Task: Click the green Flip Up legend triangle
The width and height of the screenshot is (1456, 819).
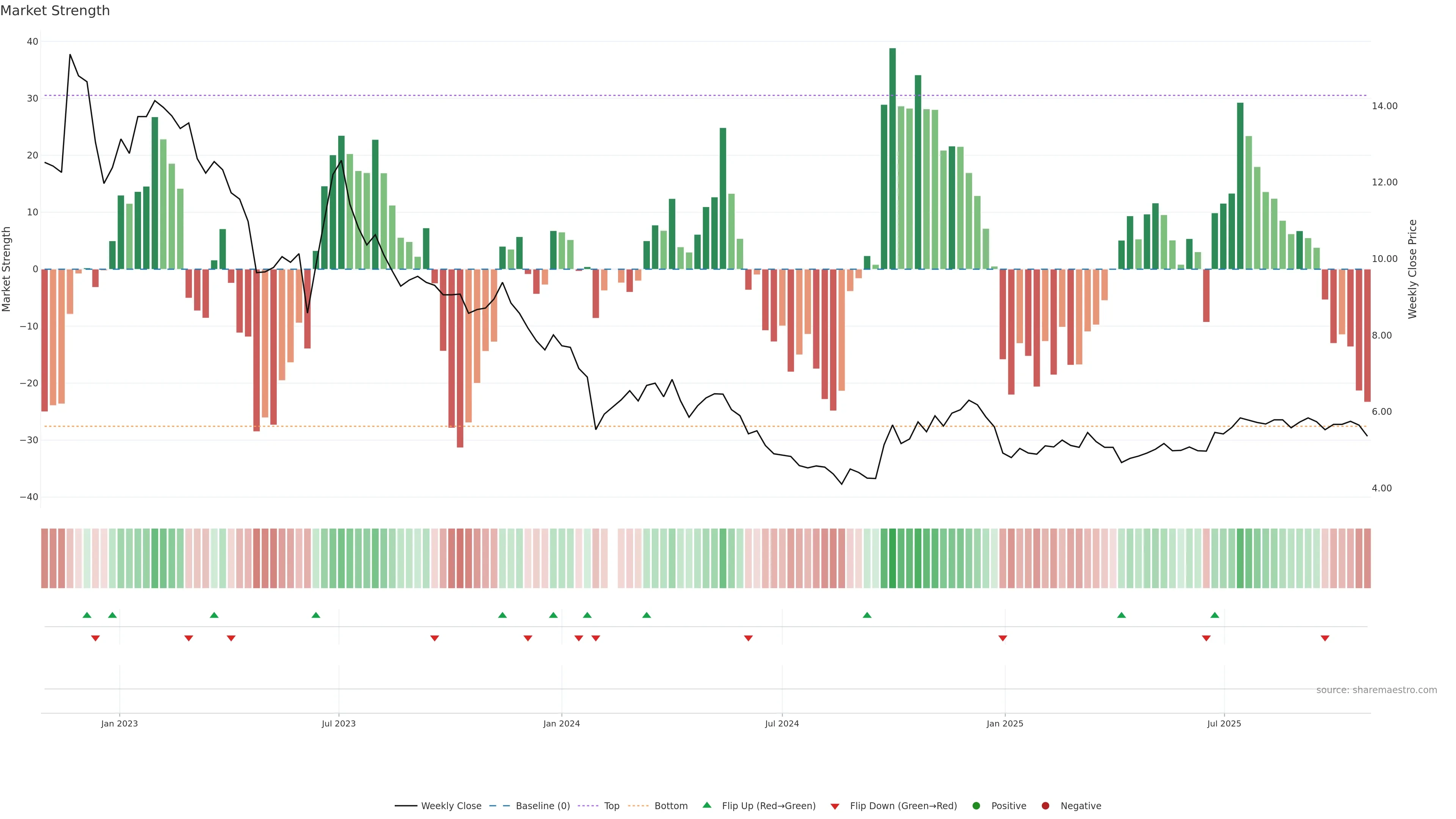Action: click(x=706, y=805)
